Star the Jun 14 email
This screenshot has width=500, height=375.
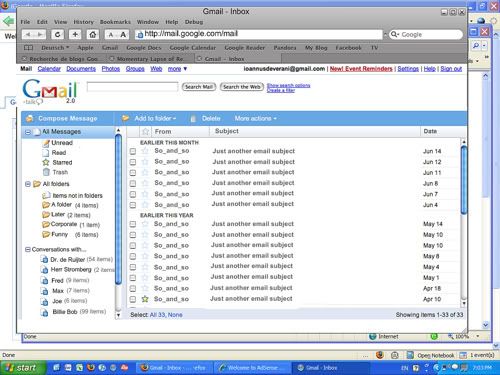click(x=145, y=151)
